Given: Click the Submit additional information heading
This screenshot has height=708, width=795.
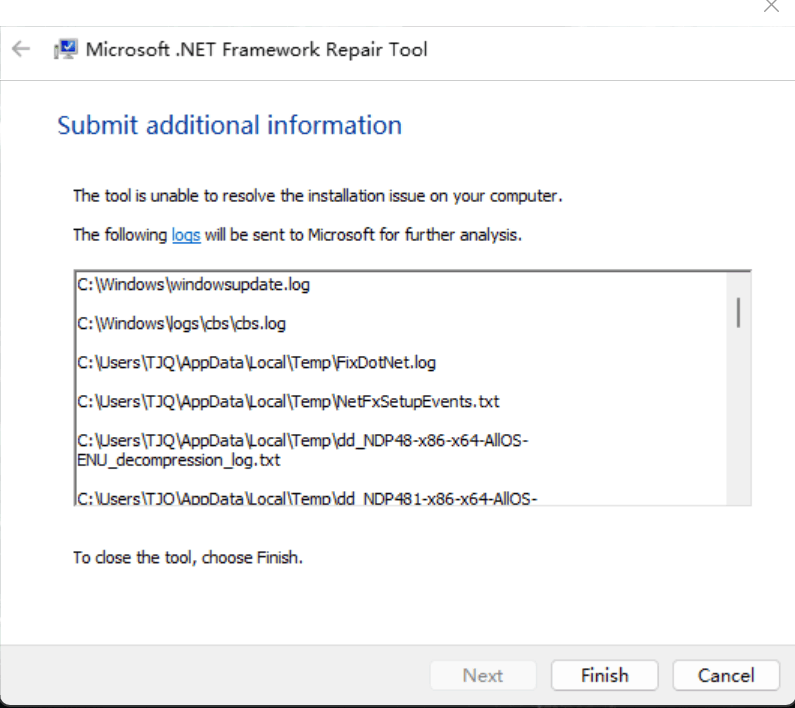Looking at the screenshot, I should pyautogui.click(x=230, y=125).
